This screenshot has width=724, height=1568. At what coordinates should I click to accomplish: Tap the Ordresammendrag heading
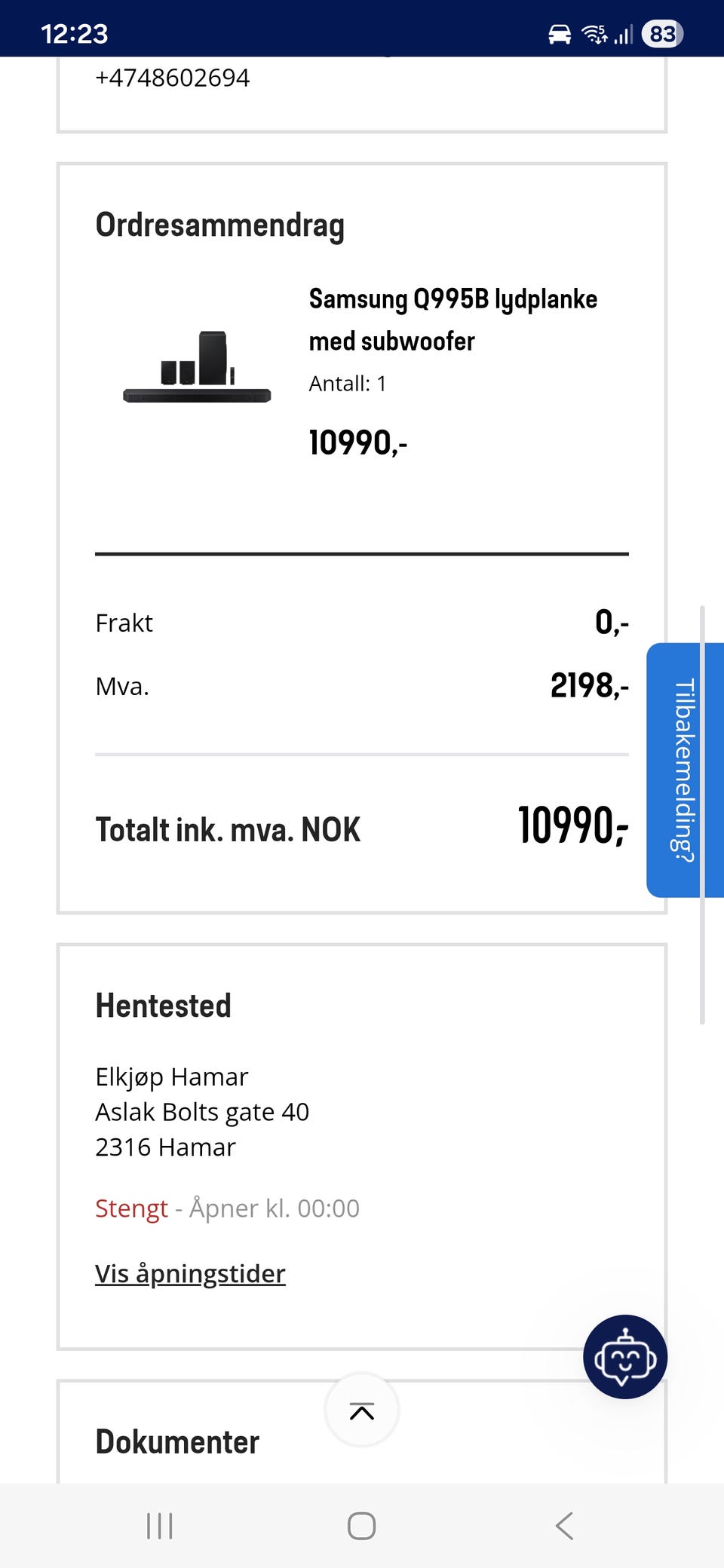click(x=219, y=225)
